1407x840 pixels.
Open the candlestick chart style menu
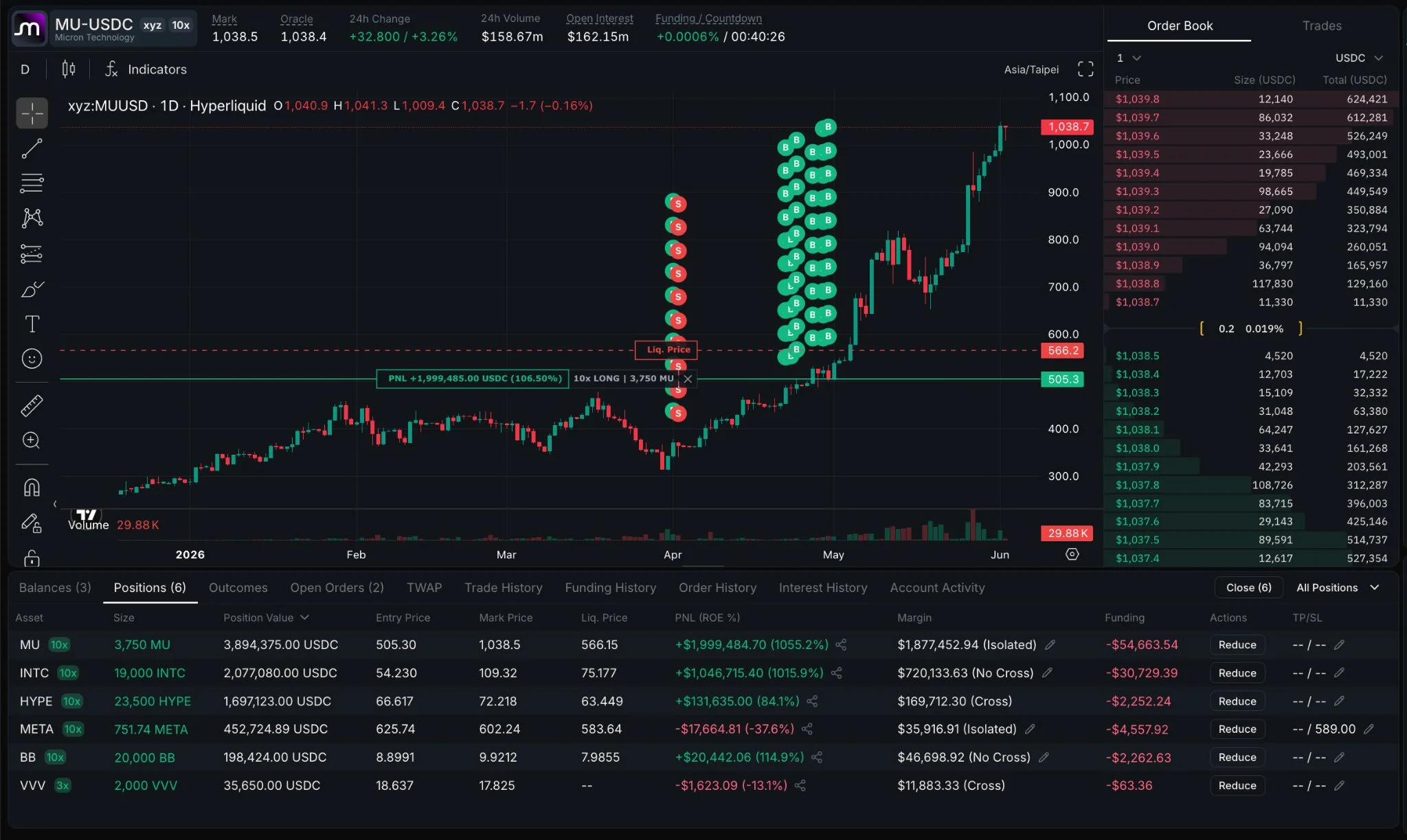(69, 69)
